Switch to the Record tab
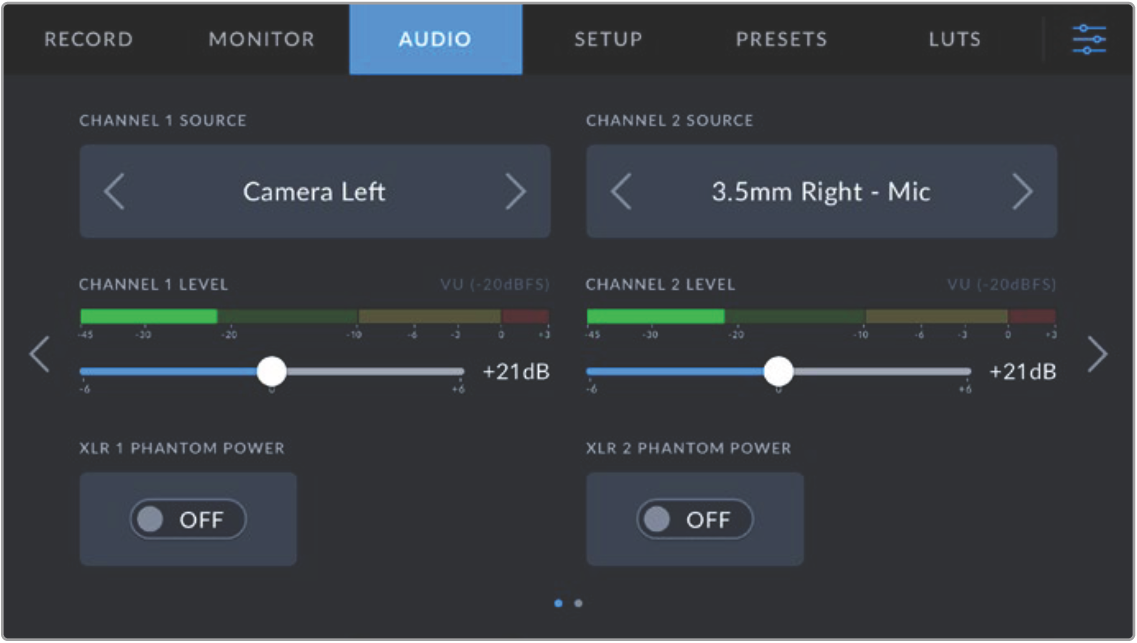 tap(88, 40)
